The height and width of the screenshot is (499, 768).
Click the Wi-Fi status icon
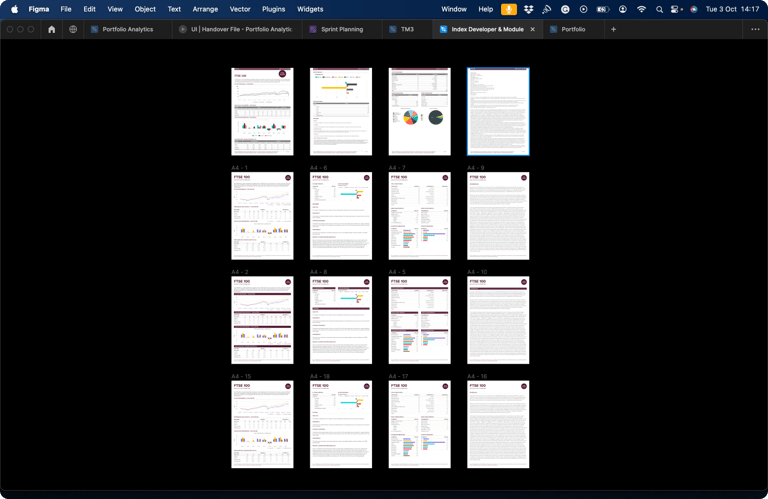pyautogui.click(x=641, y=9)
